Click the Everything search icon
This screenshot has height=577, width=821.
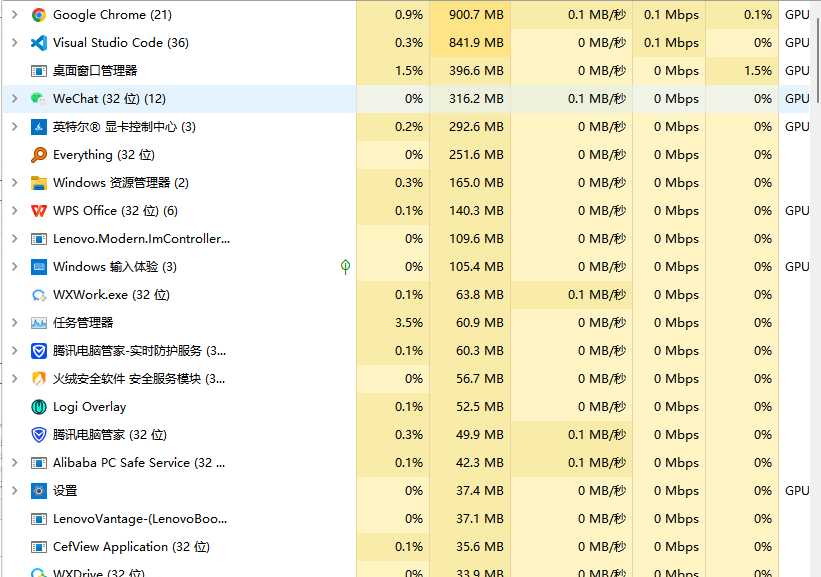39,154
